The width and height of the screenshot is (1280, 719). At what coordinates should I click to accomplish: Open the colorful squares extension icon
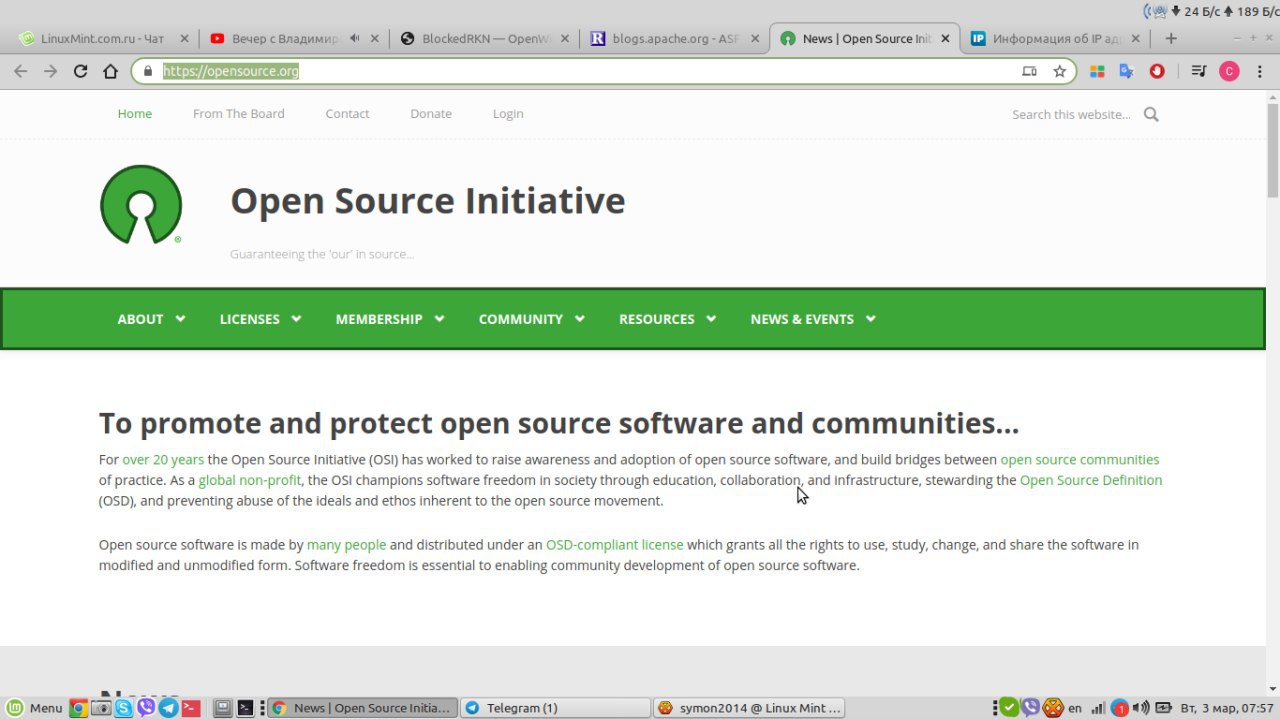pos(1097,71)
